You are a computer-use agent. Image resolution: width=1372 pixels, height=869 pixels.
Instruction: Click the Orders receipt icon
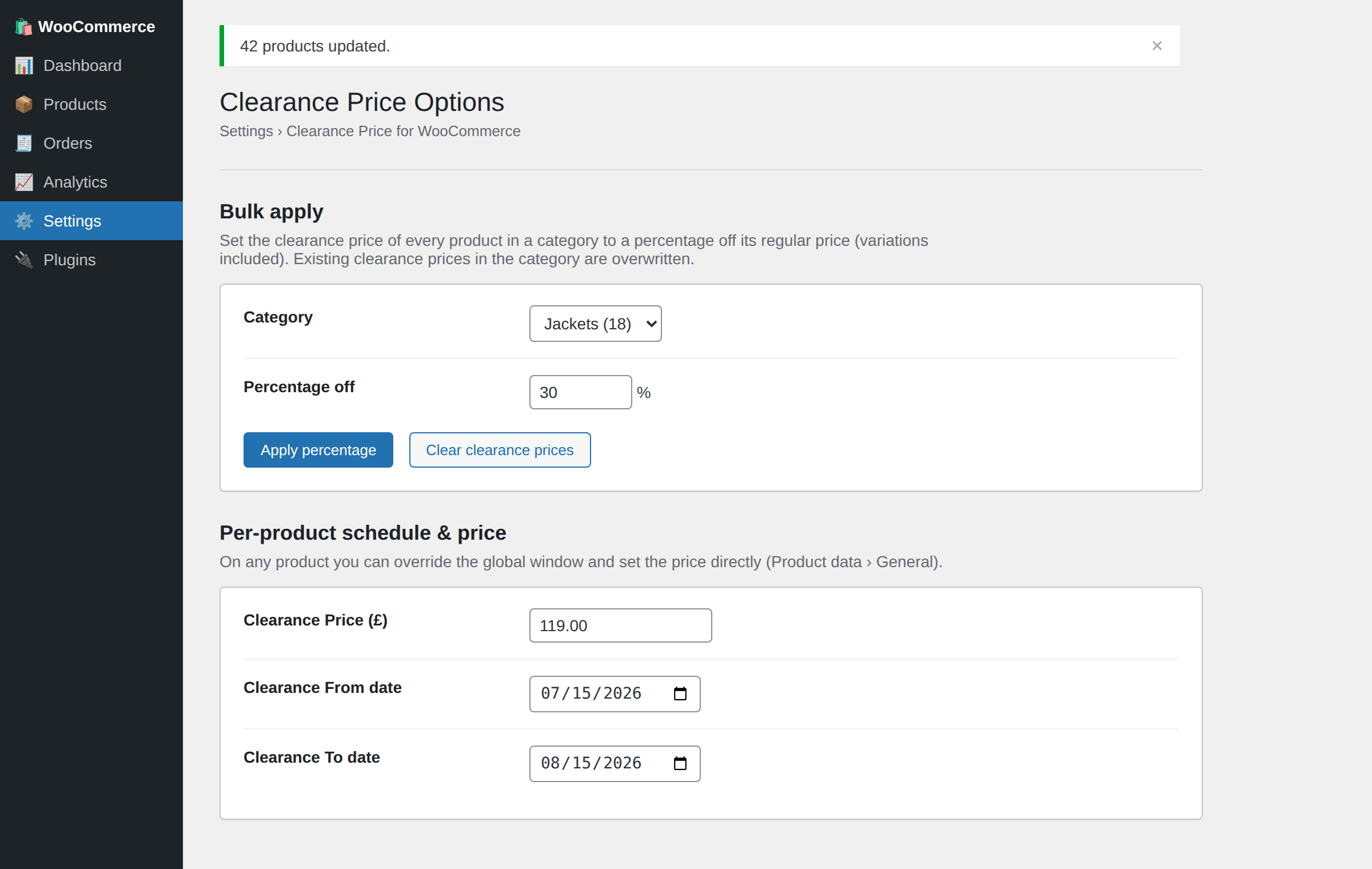[x=24, y=143]
